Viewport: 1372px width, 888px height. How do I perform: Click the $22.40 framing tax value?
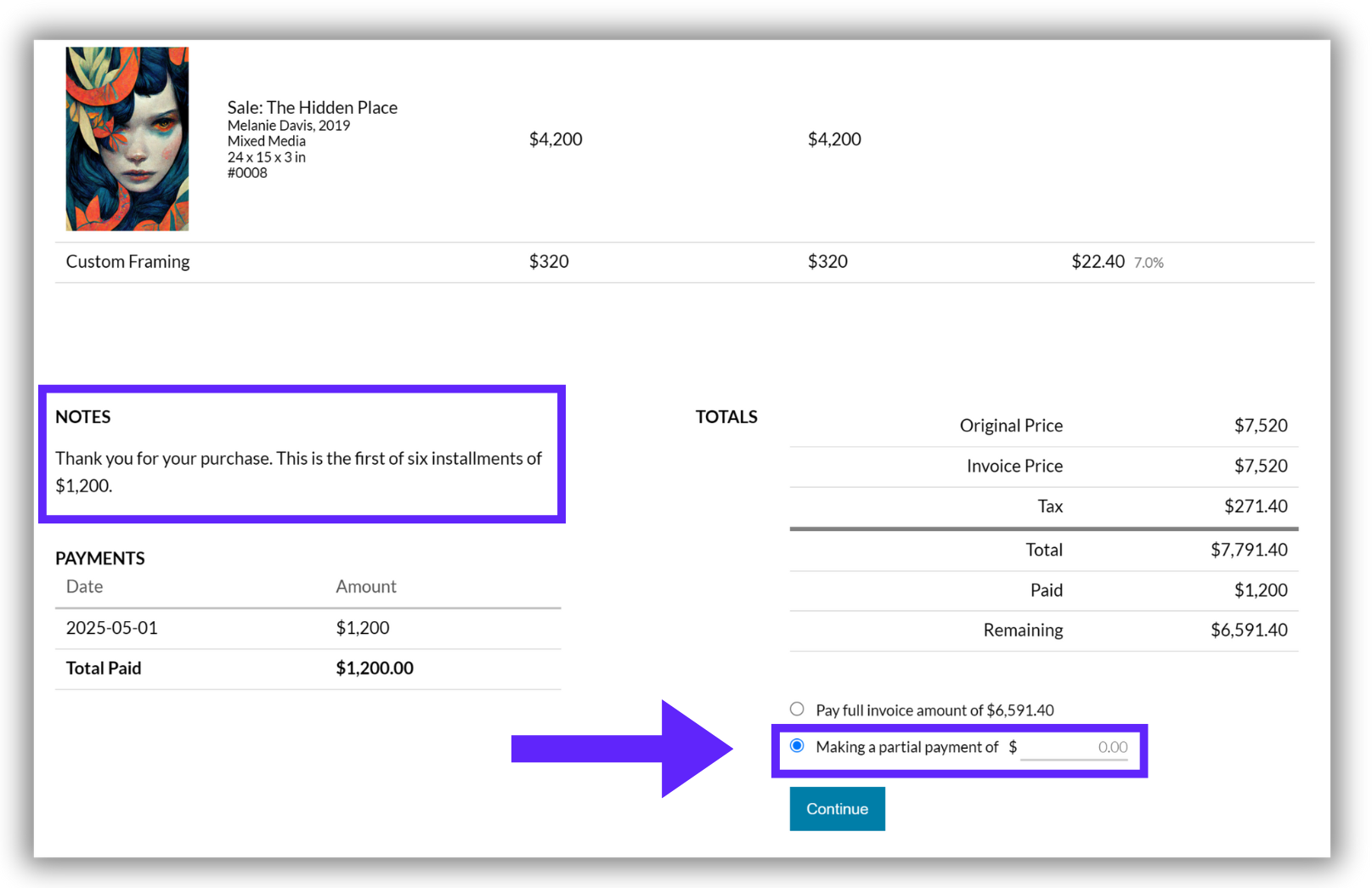click(1098, 262)
